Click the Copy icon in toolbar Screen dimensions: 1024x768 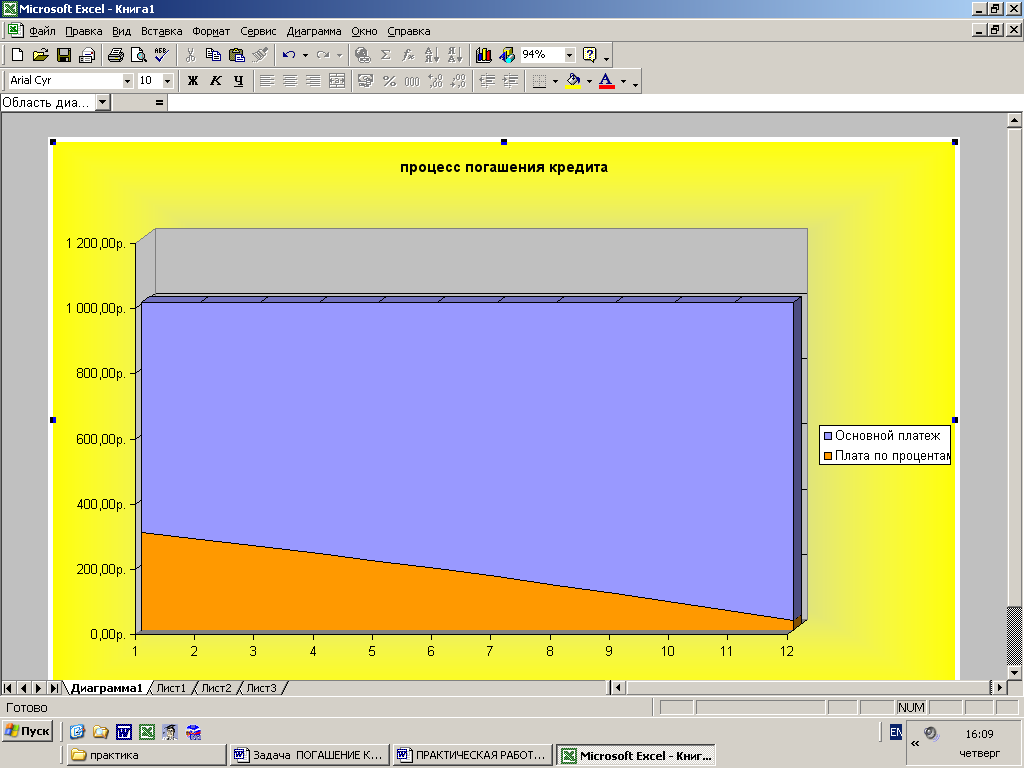213,56
